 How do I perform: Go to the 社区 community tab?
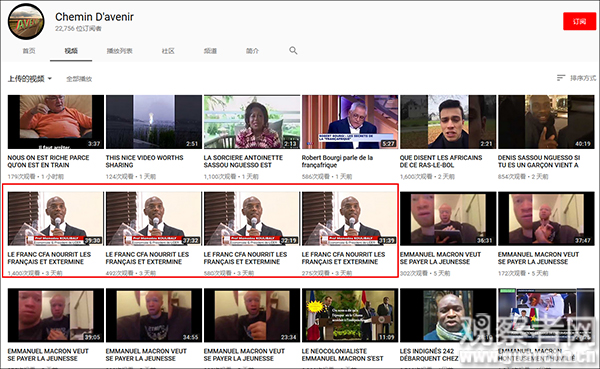click(168, 51)
